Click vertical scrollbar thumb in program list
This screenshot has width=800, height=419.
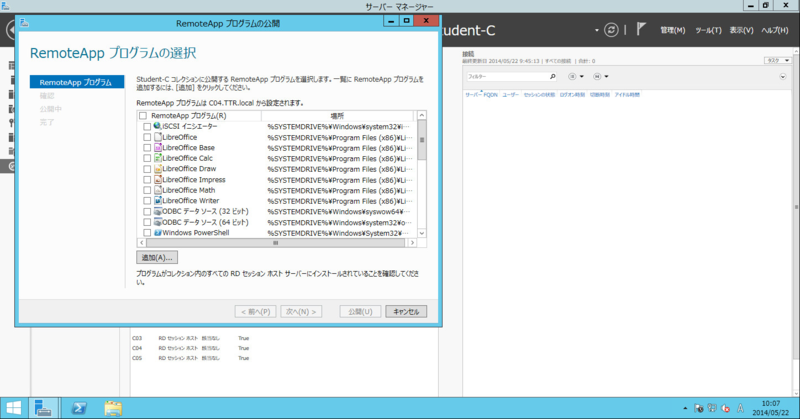422,140
